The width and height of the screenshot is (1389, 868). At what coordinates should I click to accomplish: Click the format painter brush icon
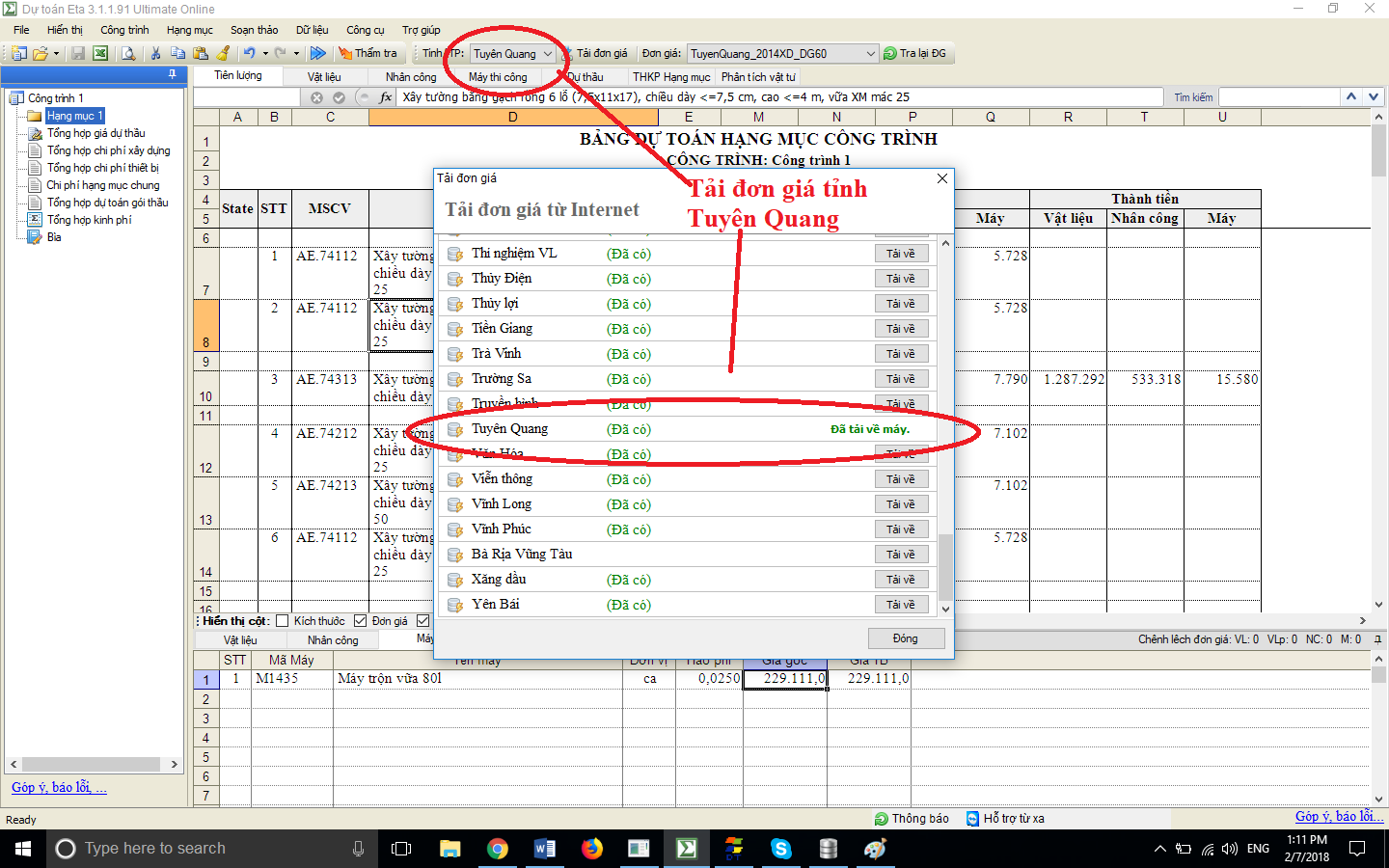(x=224, y=54)
